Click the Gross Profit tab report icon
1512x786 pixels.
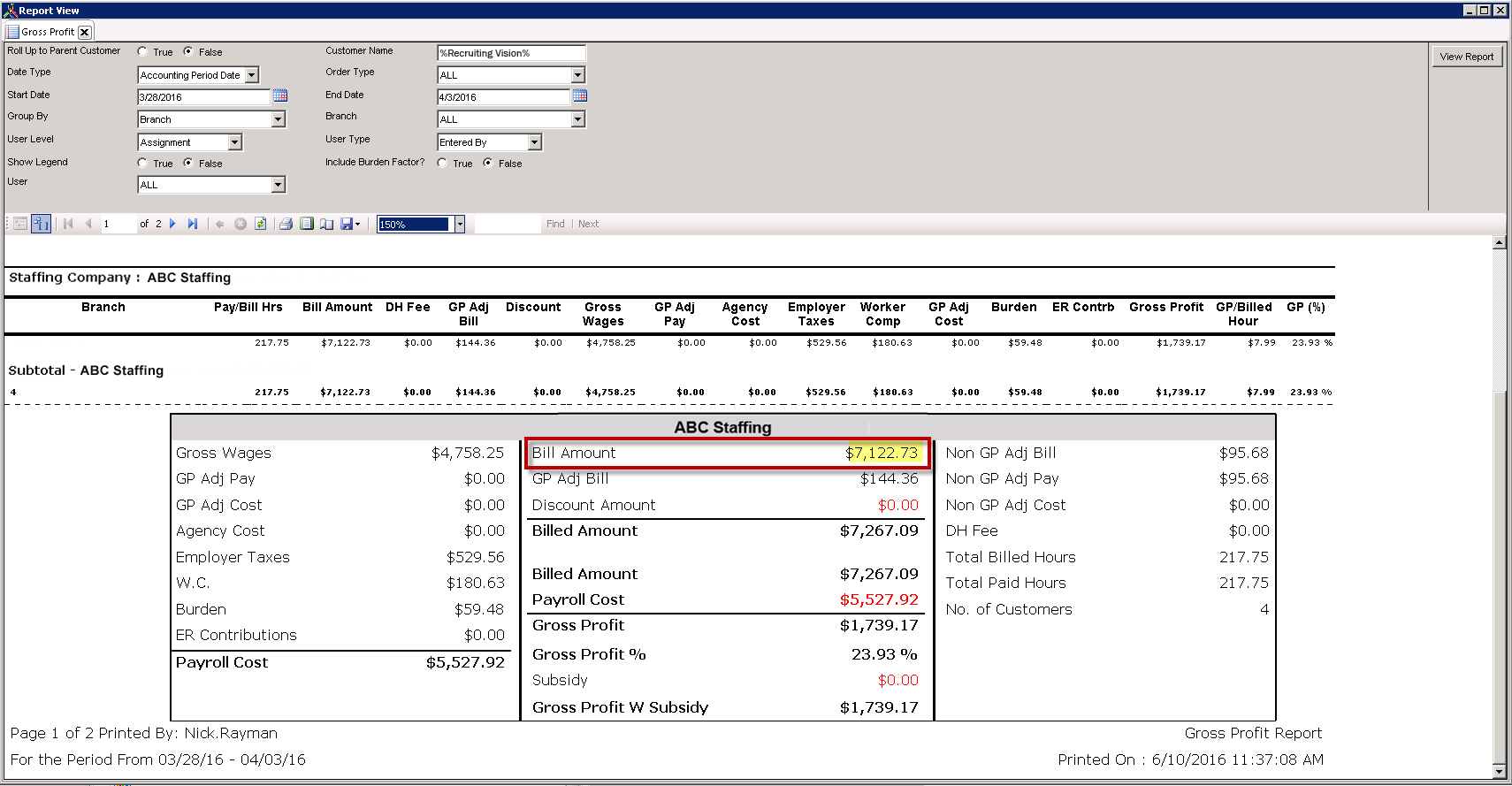point(12,32)
